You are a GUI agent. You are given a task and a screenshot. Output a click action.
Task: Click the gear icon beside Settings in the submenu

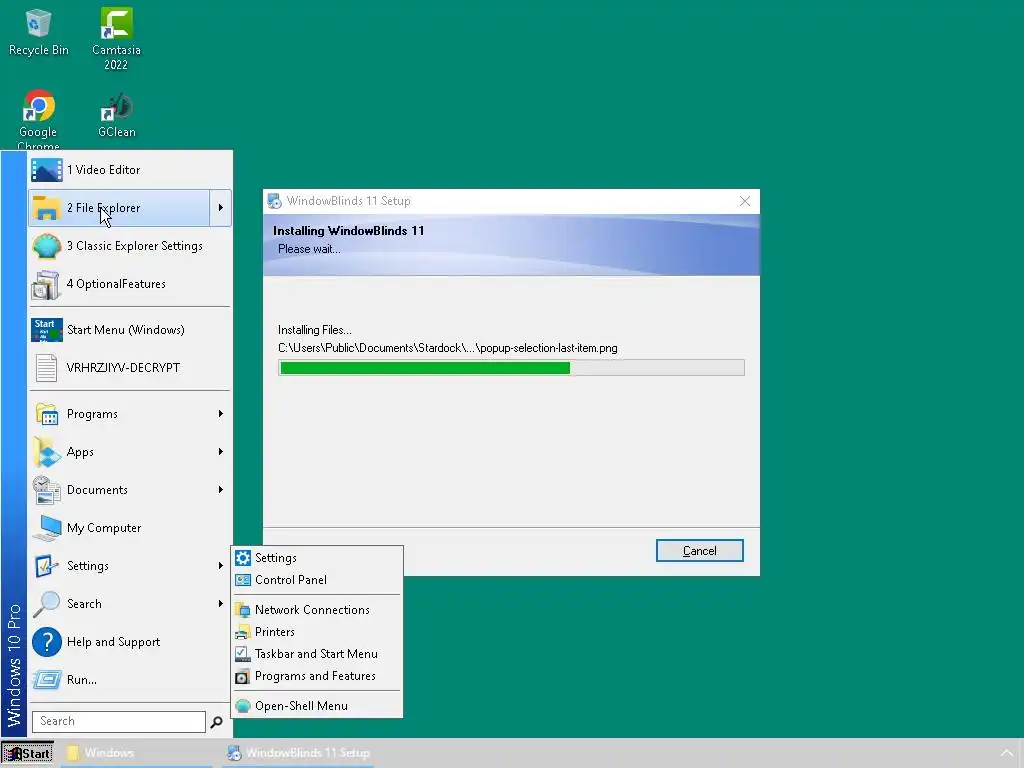point(243,558)
